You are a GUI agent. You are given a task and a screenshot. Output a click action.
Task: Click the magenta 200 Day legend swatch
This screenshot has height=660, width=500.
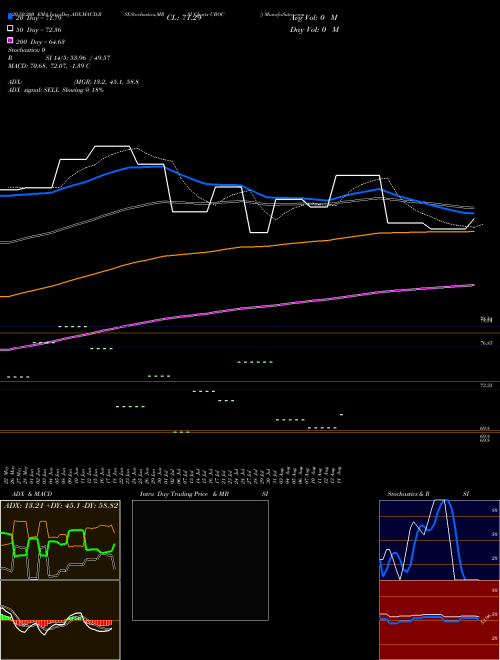11,40
